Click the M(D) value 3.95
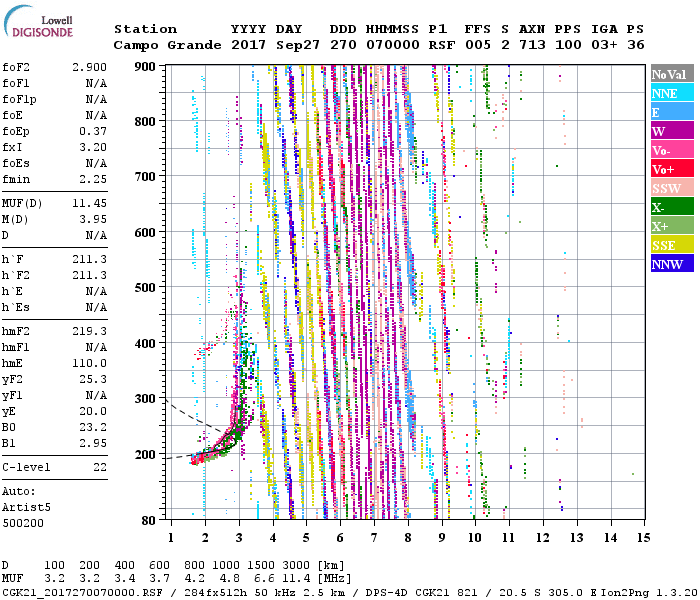The width and height of the screenshot is (700, 600). point(93,220)
